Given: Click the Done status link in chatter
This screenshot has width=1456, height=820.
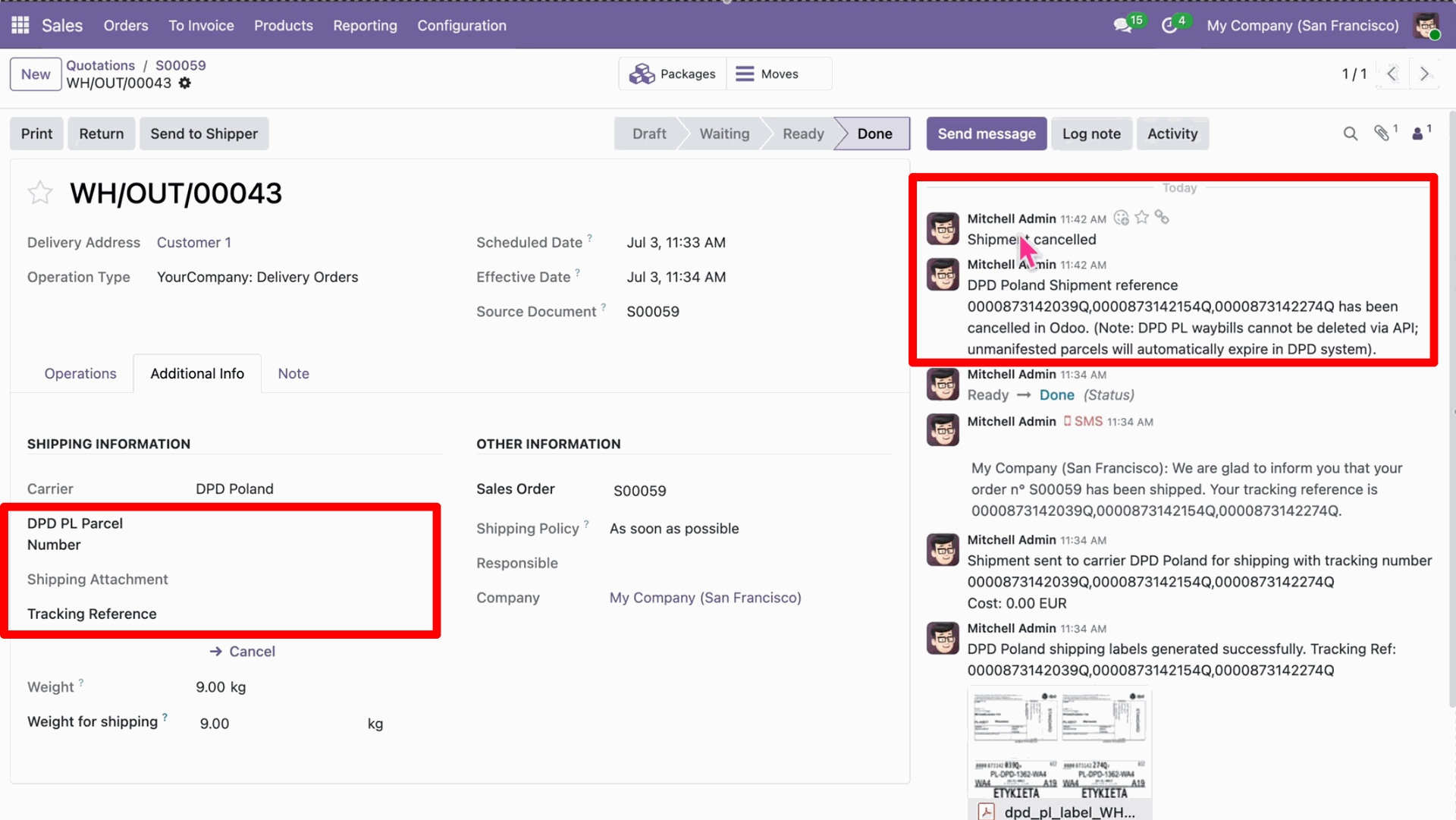Looking at the screenshot, I should 1056,395.
